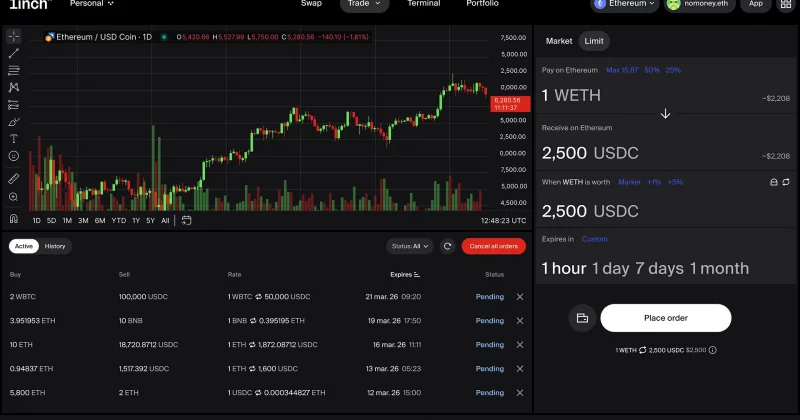This screenshot has width=800, height=420.
Task: Select the chart patterns tool
Action: coord(14,87)
